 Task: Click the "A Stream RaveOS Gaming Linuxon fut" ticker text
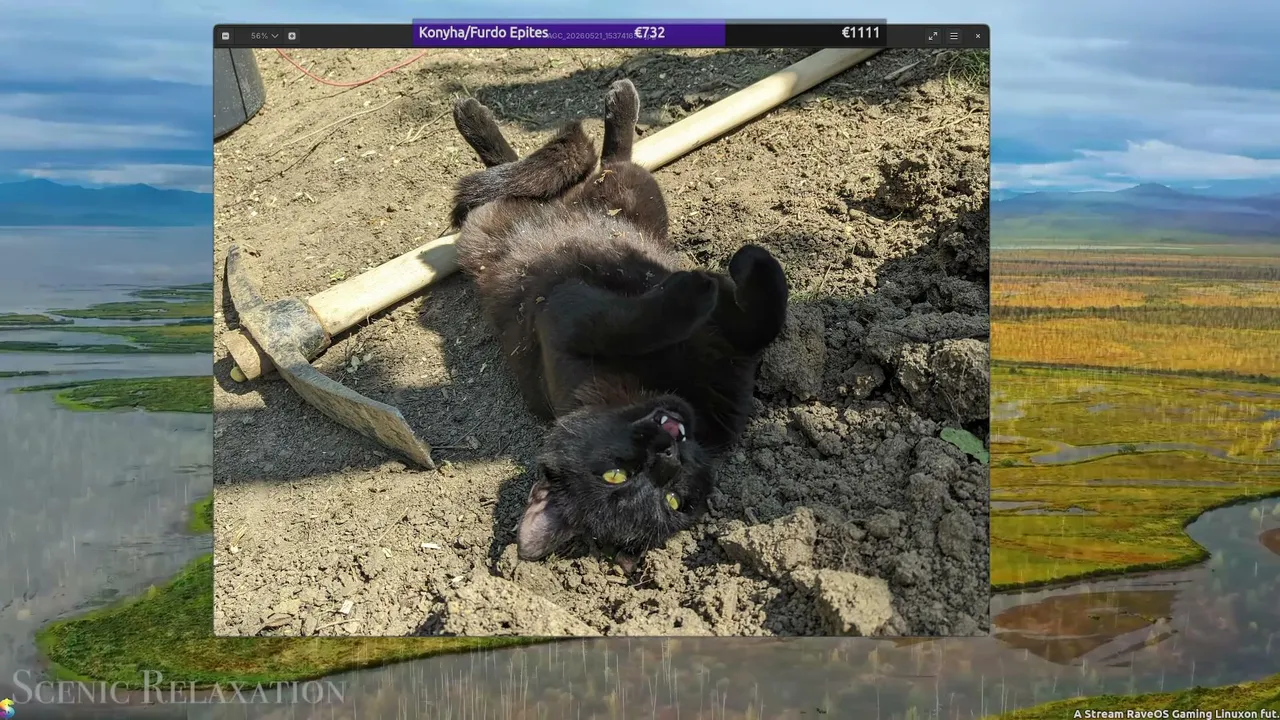point(1176,714)
